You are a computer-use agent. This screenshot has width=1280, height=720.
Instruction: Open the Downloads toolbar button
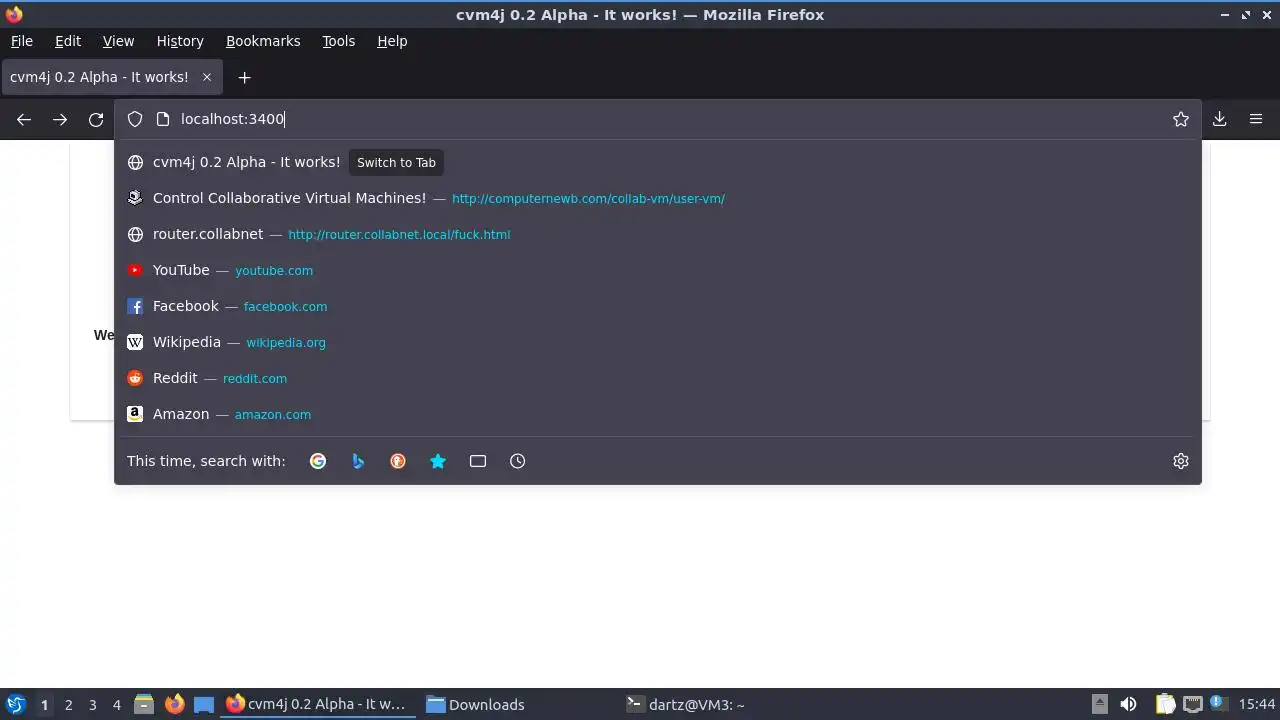1220,119
